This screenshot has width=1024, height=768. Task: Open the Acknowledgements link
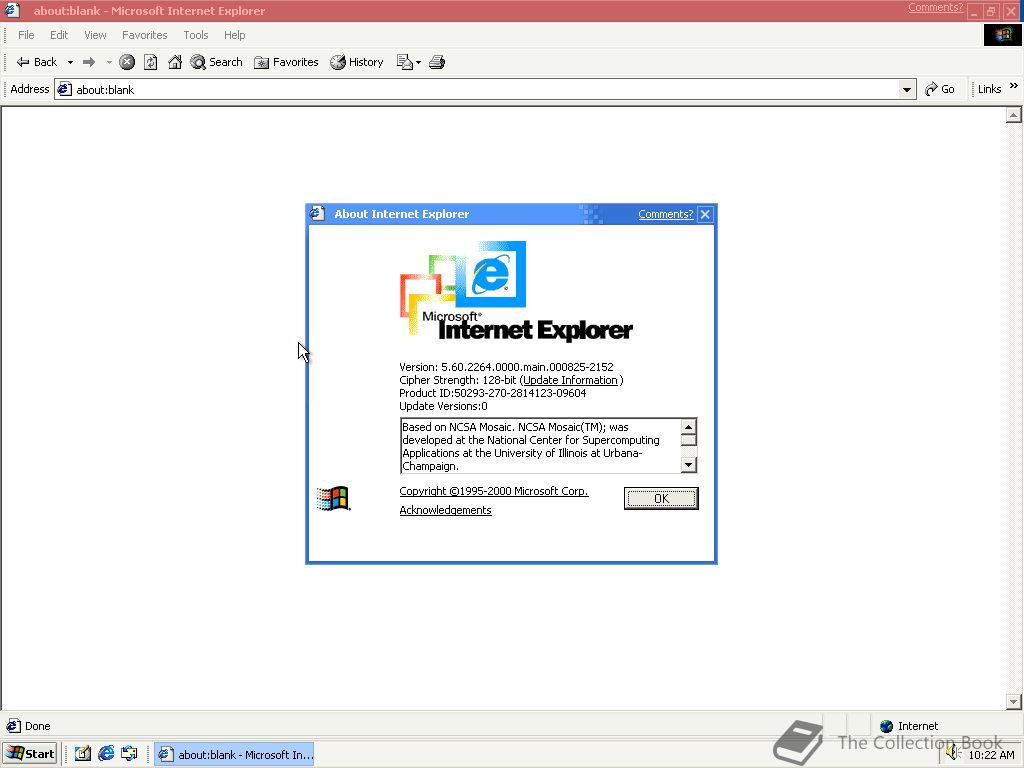pyautogui.click(x=445, y=510)
